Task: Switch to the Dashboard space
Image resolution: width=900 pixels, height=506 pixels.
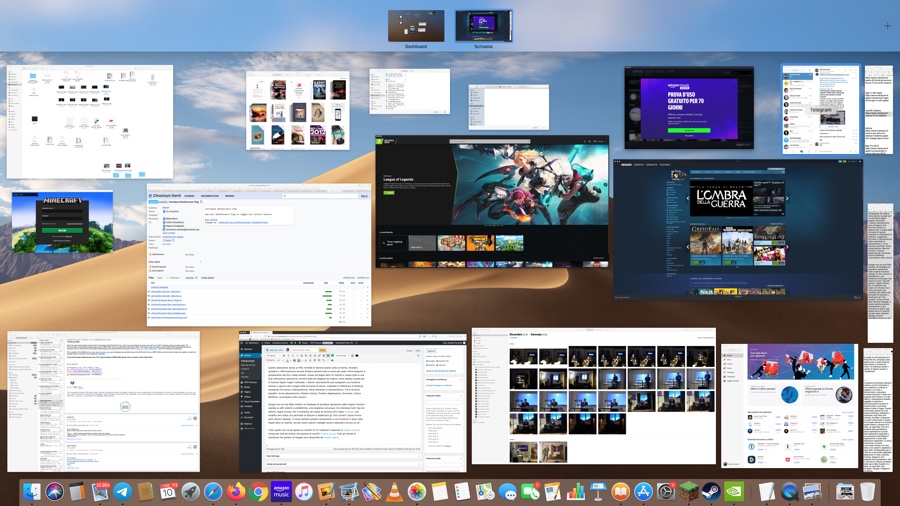Action: click(x=416, y=27)
